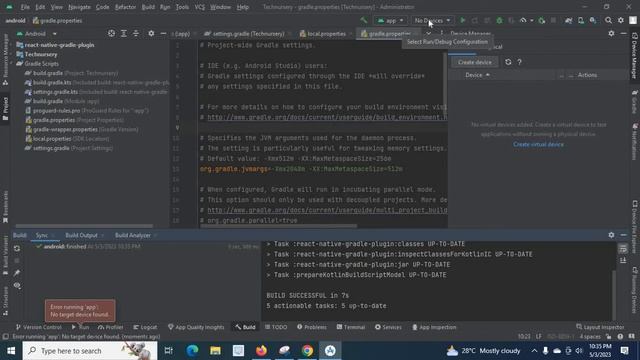
Task: Open SDK Manager toolbar icon
Action: [593, 20]
